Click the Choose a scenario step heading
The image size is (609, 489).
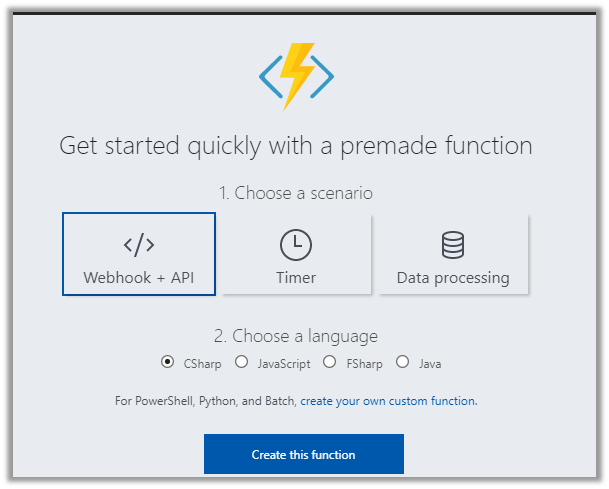pos(296,192)
